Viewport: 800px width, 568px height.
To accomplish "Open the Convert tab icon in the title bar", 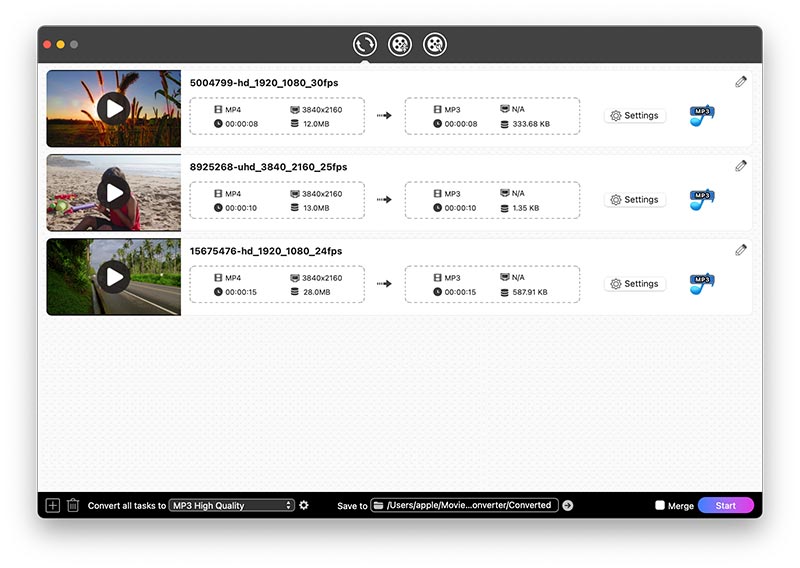I will (x=364, y=44).
